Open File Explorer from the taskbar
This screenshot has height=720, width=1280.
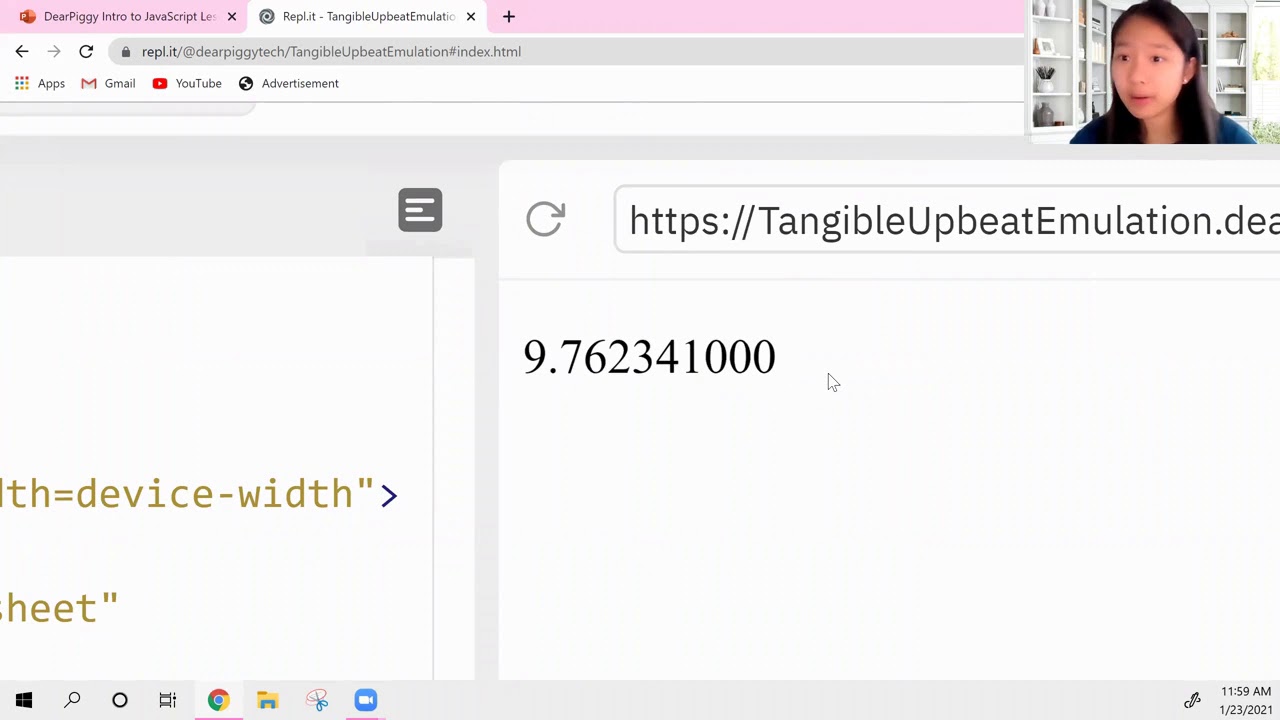pyautogui.click(x=267, y=700)
